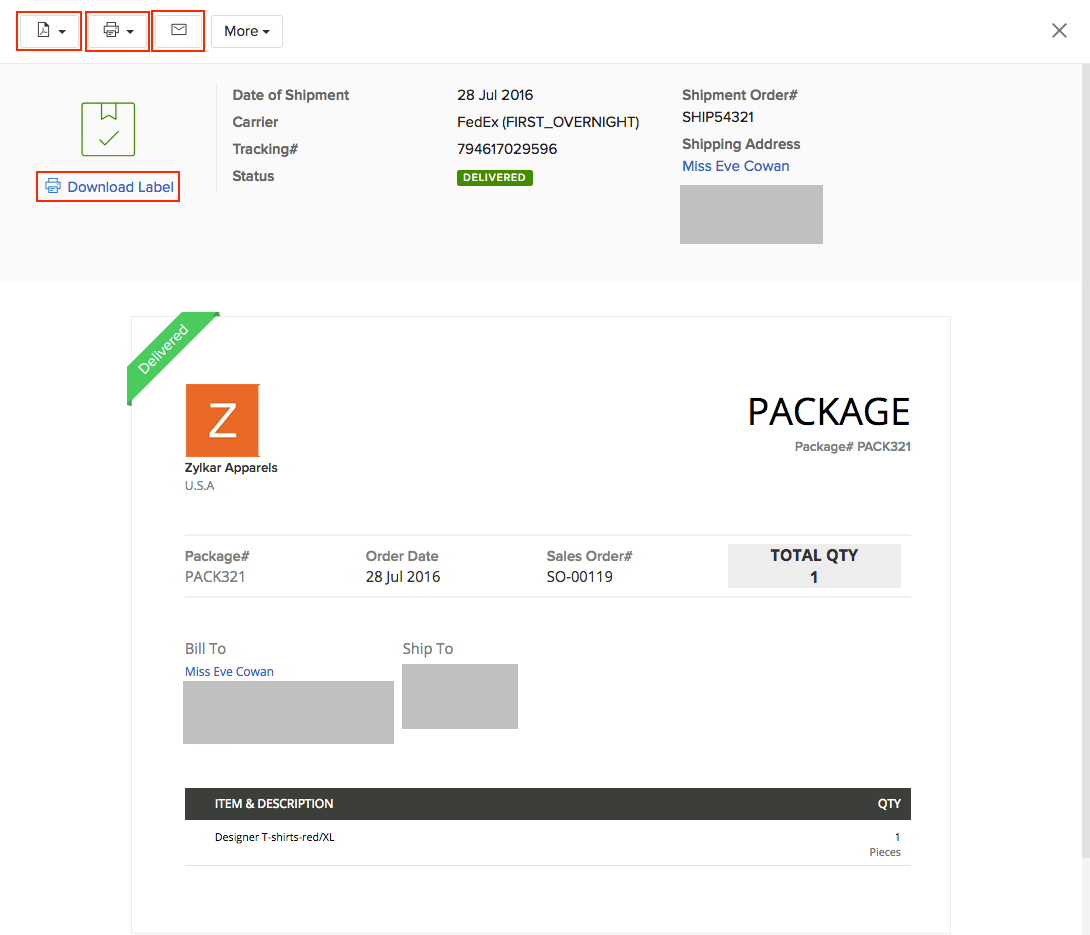The width and height of the screenshot is (1090, 935).
Task: Expand the PDF dropdown arrow
Action: [62, 31]
